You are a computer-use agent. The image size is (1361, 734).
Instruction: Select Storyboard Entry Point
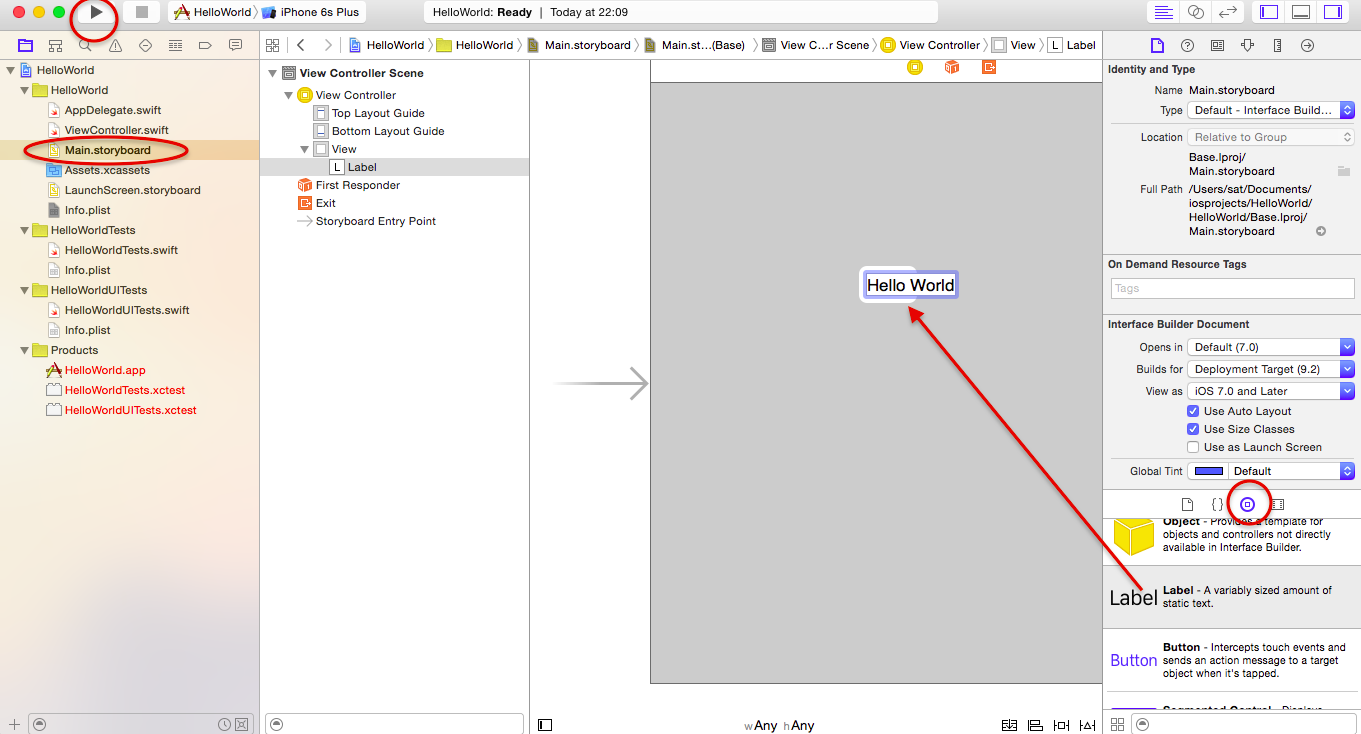pyautogui.click(x=376, y=221)
